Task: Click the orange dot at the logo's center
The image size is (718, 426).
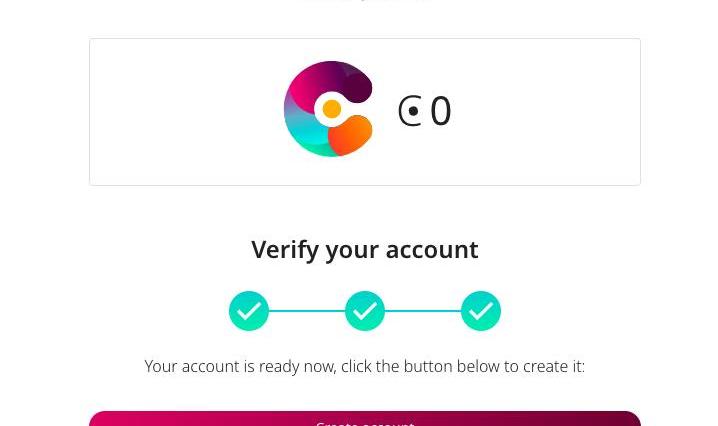Action: coord(332,109)
